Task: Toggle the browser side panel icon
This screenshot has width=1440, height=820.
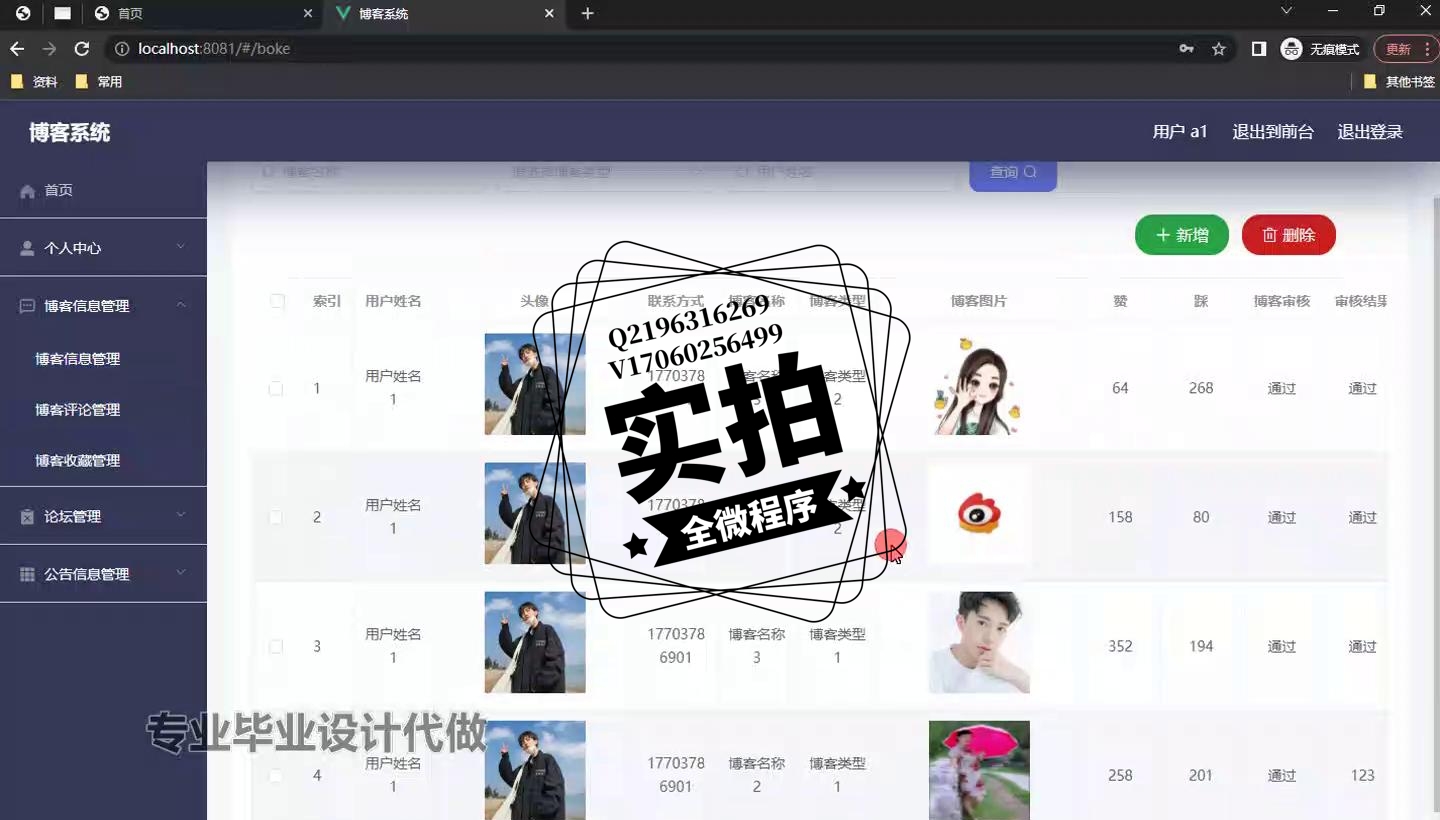Action: tap(1259, 49)
